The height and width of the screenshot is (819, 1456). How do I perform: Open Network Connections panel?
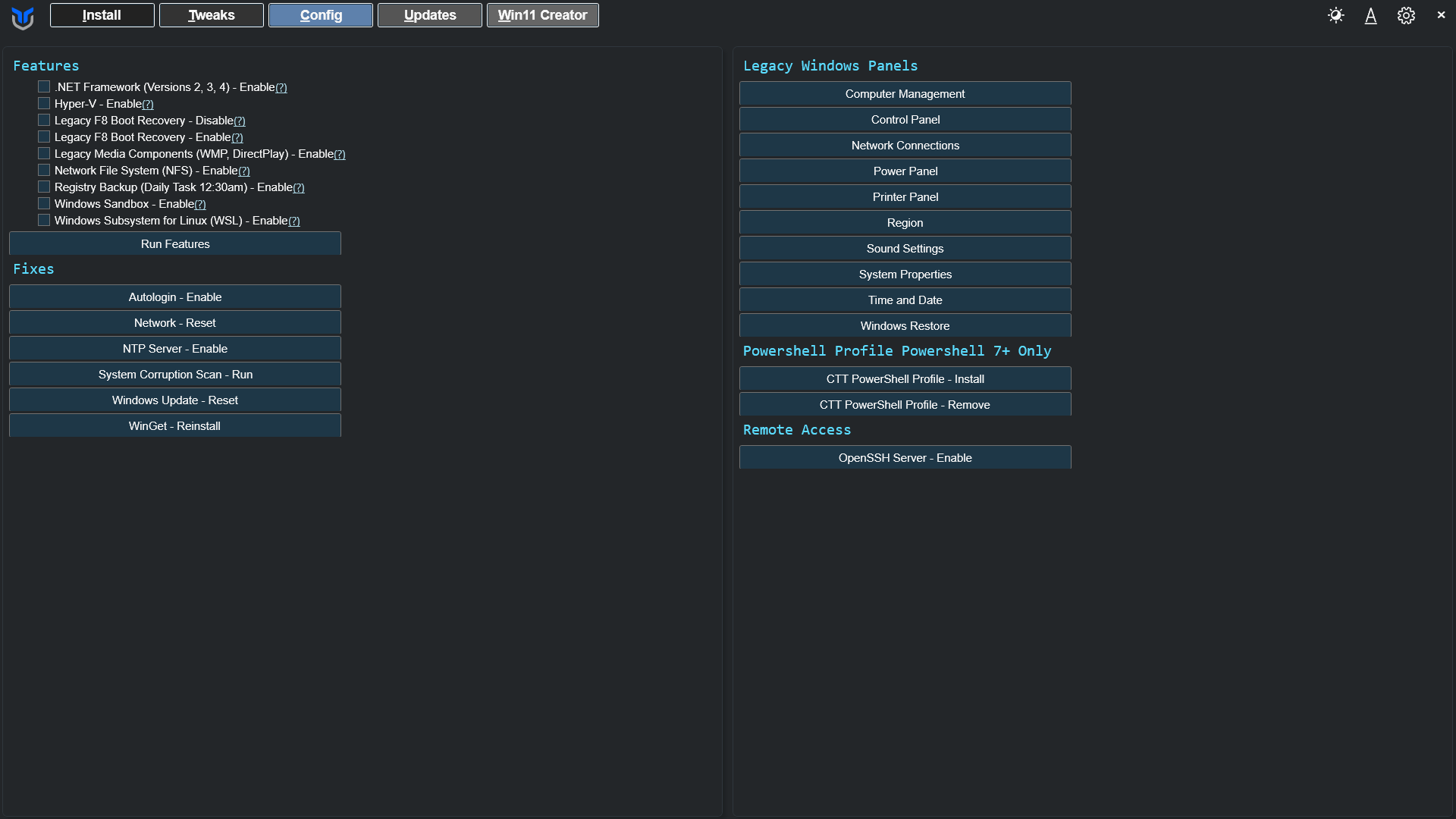tap(905, 146)
